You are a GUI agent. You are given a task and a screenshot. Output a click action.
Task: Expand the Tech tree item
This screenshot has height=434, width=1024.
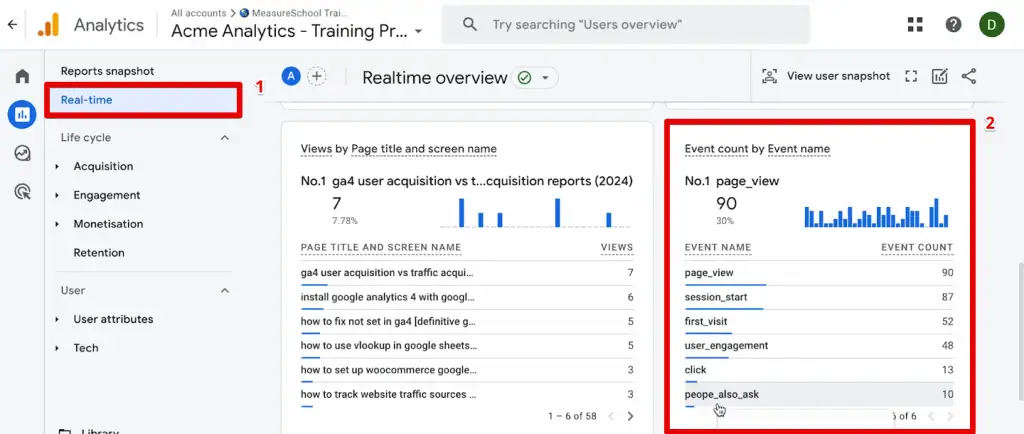tap(57, 348)
